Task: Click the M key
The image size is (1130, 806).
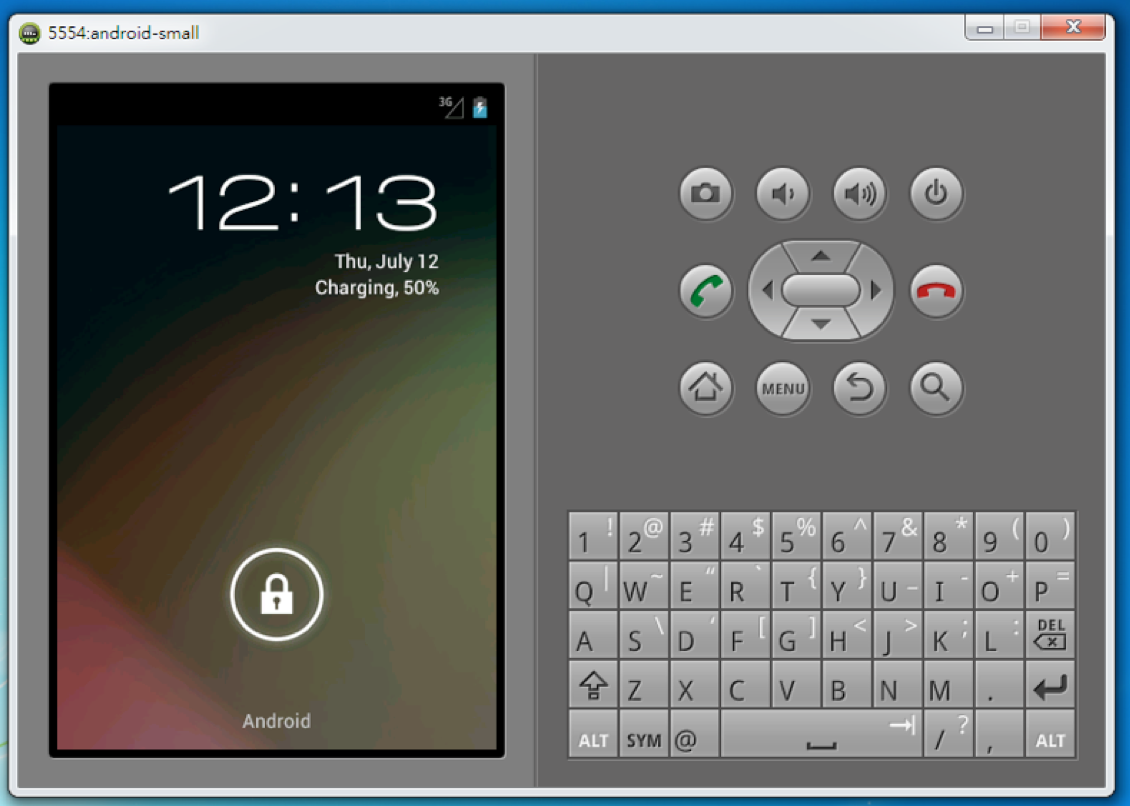Action: (948, 684)
